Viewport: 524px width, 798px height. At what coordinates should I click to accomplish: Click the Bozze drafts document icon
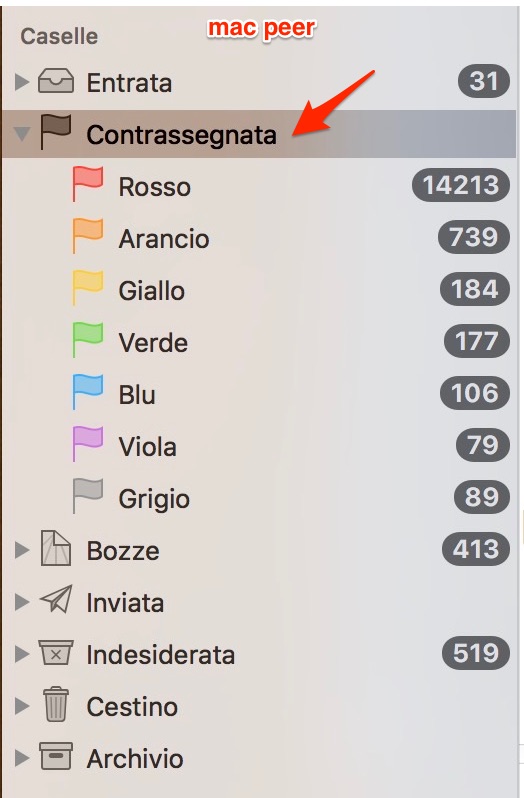click(55, 548)
